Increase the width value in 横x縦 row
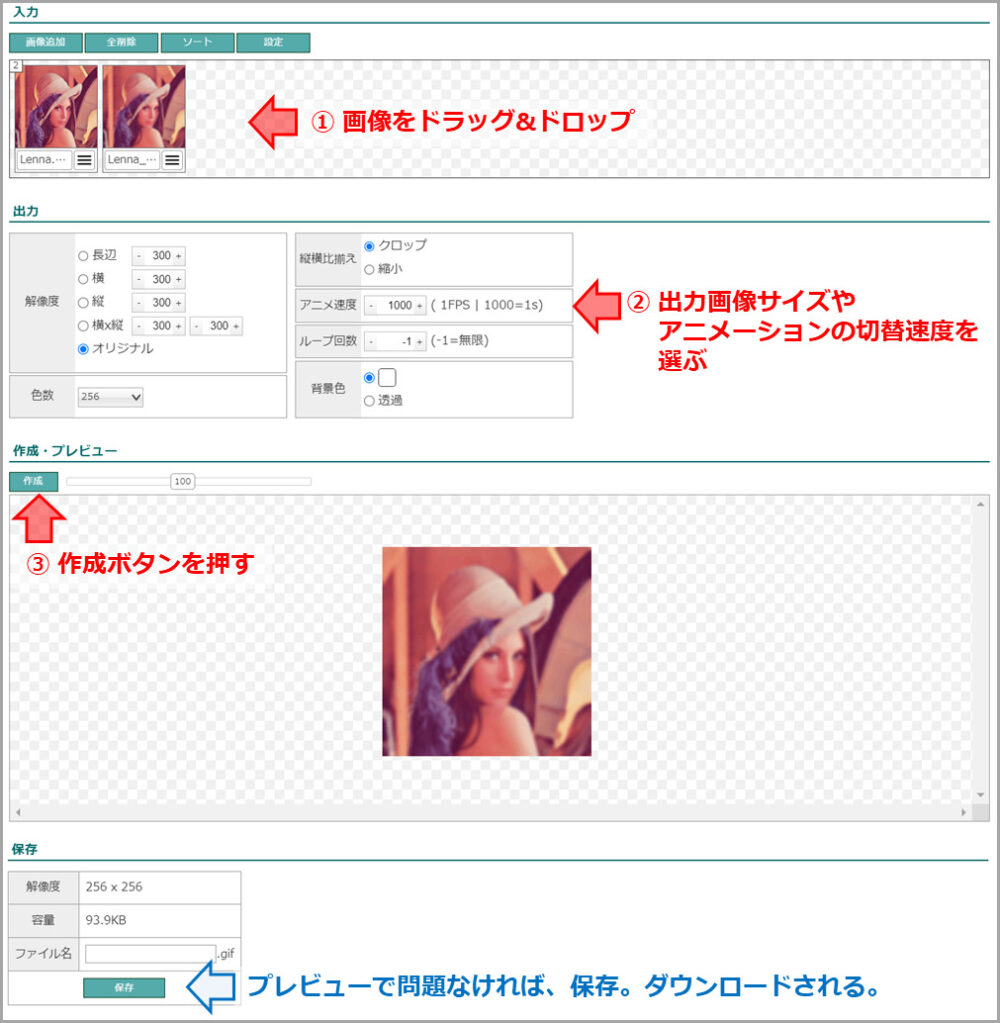This screenshot has height=1023, width=1000. click(x=178, y=326)
